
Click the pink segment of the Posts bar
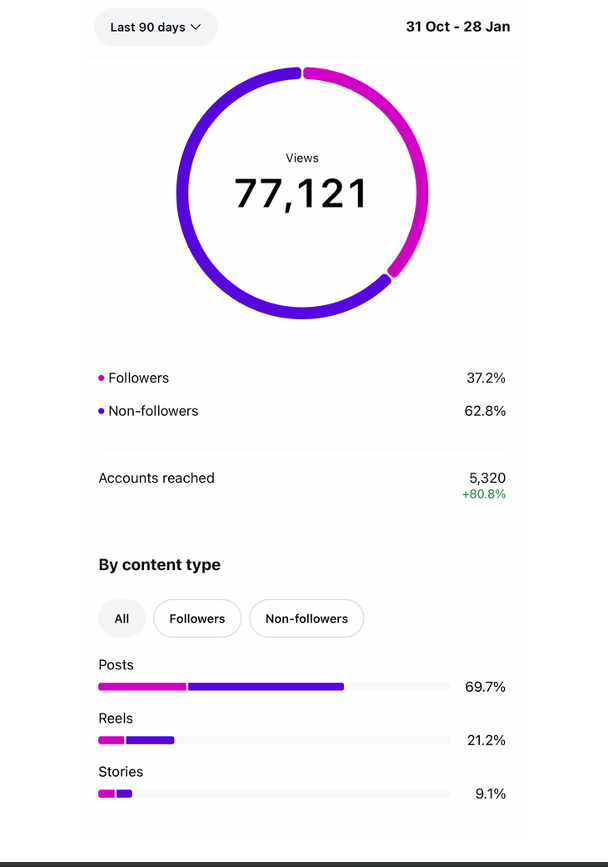[x=142, y=687]
